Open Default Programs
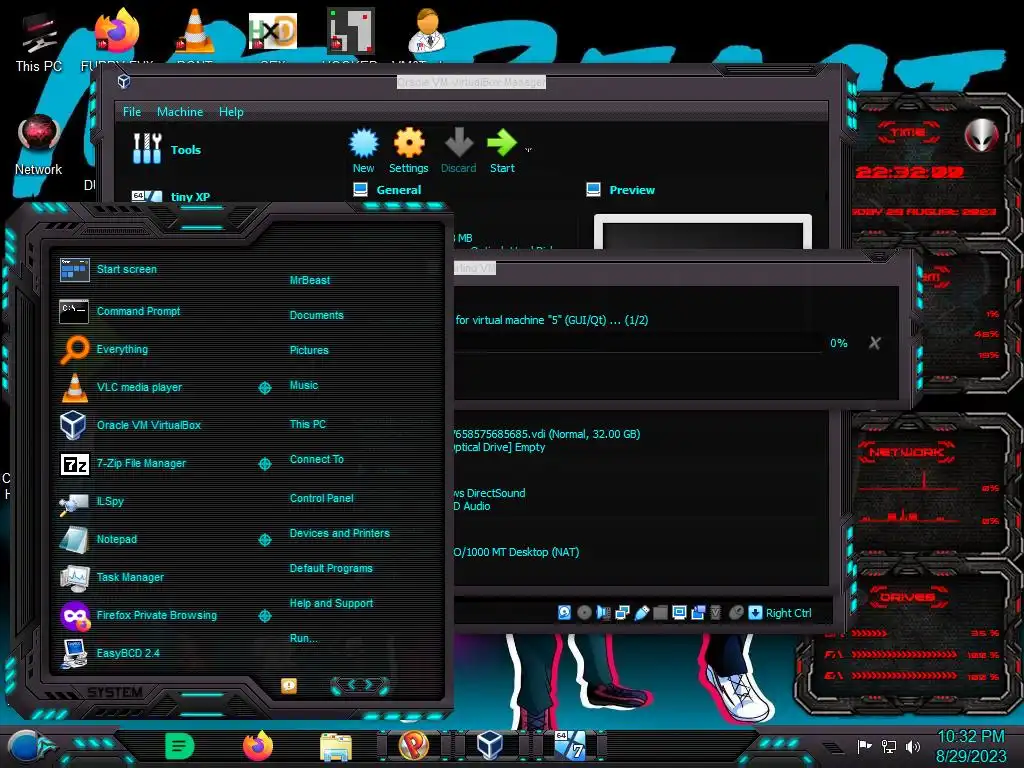The width and height of the screenshot is (1024, 768). point(331,568)
